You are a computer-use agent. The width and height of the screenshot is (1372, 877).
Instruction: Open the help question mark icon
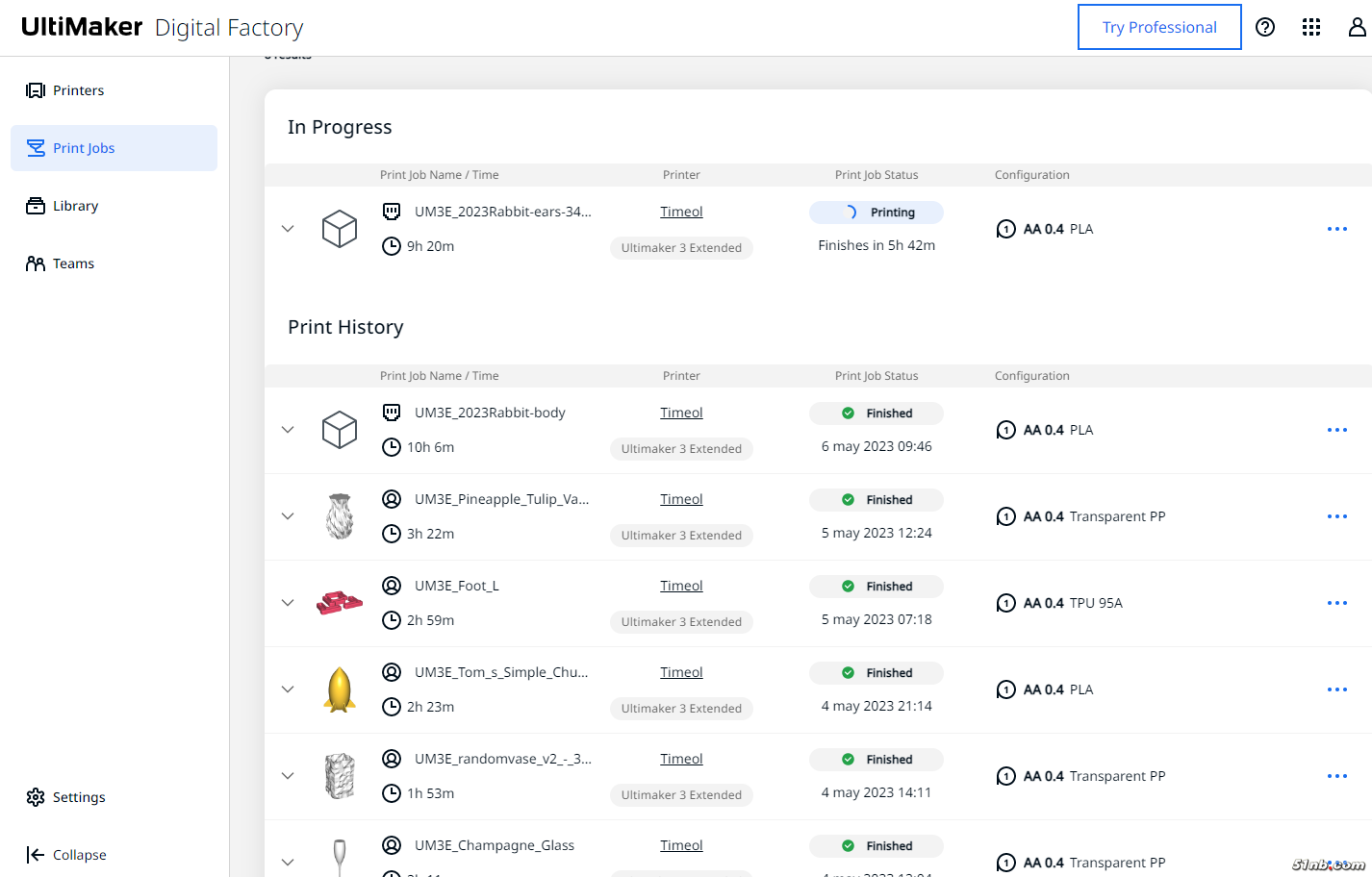click(x=1265, y=27)
